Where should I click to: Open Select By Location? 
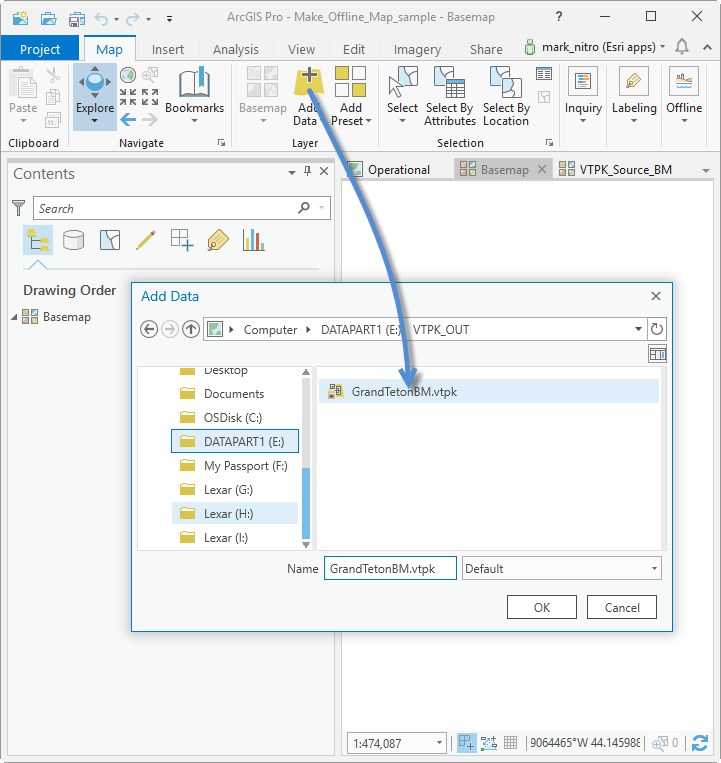click(x=506, y=96)
